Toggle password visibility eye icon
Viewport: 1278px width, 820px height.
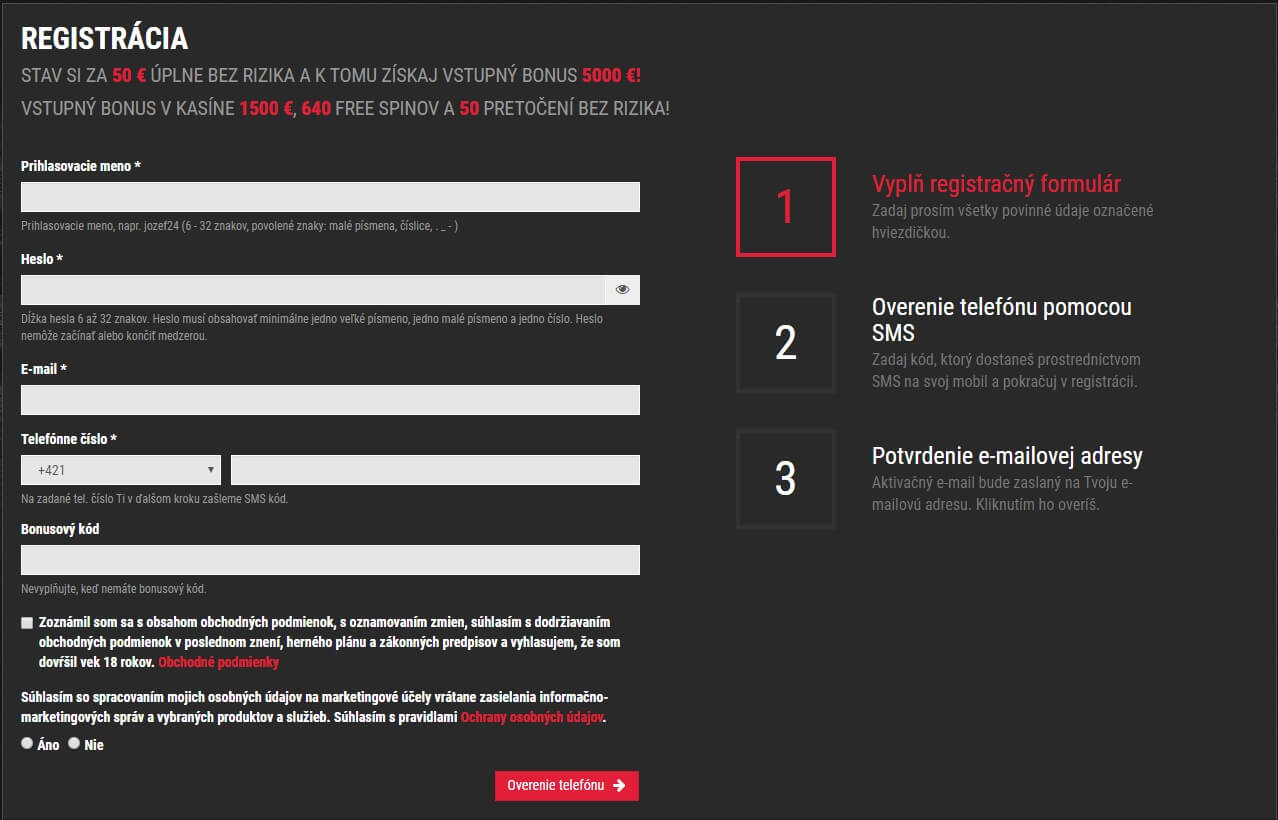click(622, 290)
